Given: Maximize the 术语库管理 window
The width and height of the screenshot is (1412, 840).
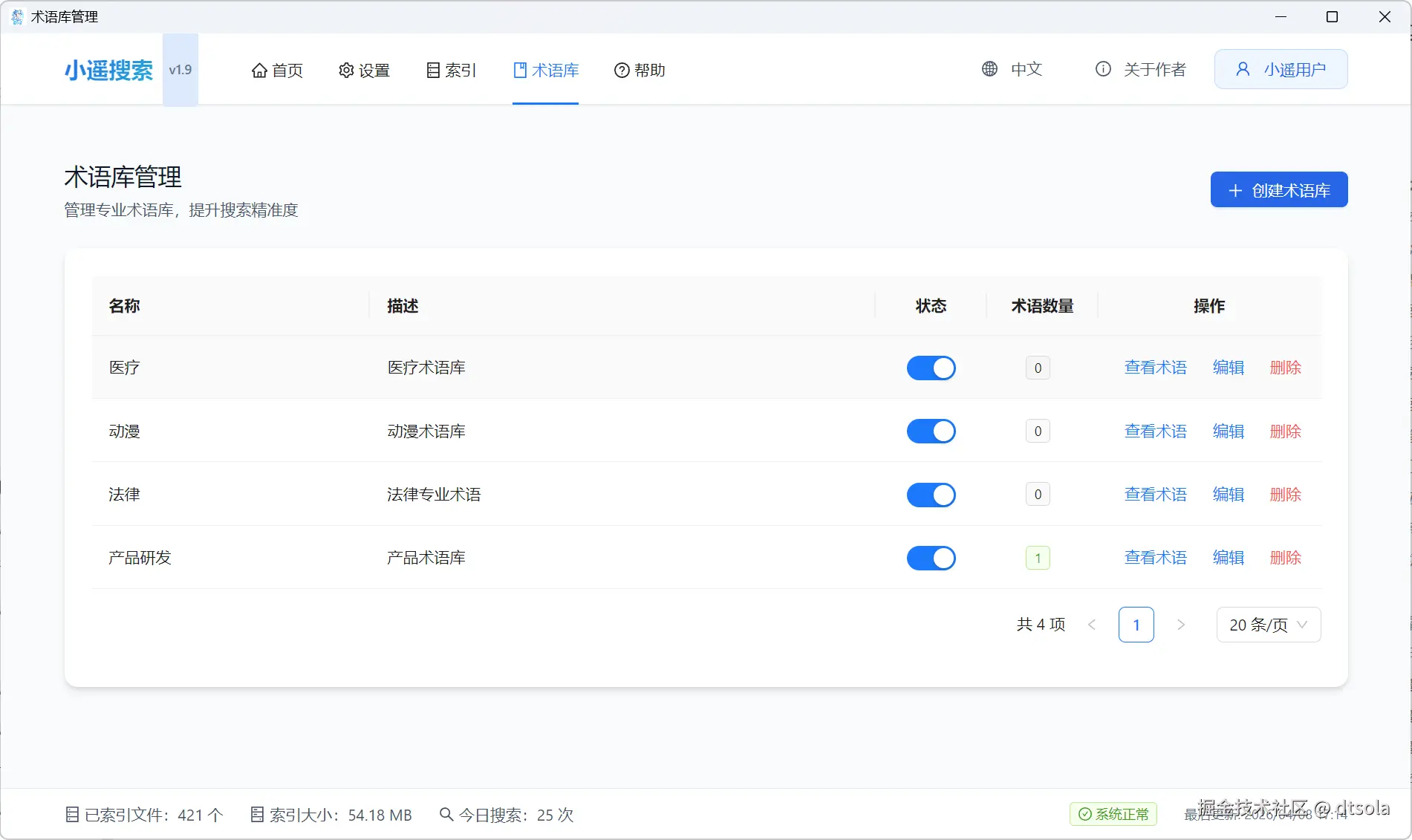Looking at the screenshot, I should [1332, 16].
